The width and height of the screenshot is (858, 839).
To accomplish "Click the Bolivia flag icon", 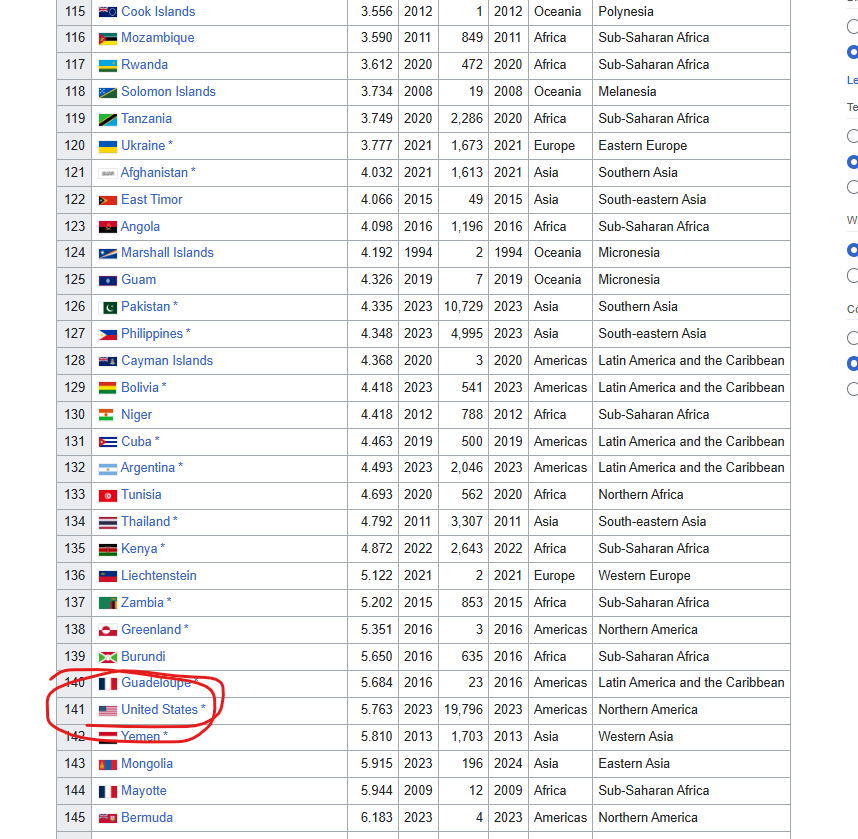I will point(108,388).
